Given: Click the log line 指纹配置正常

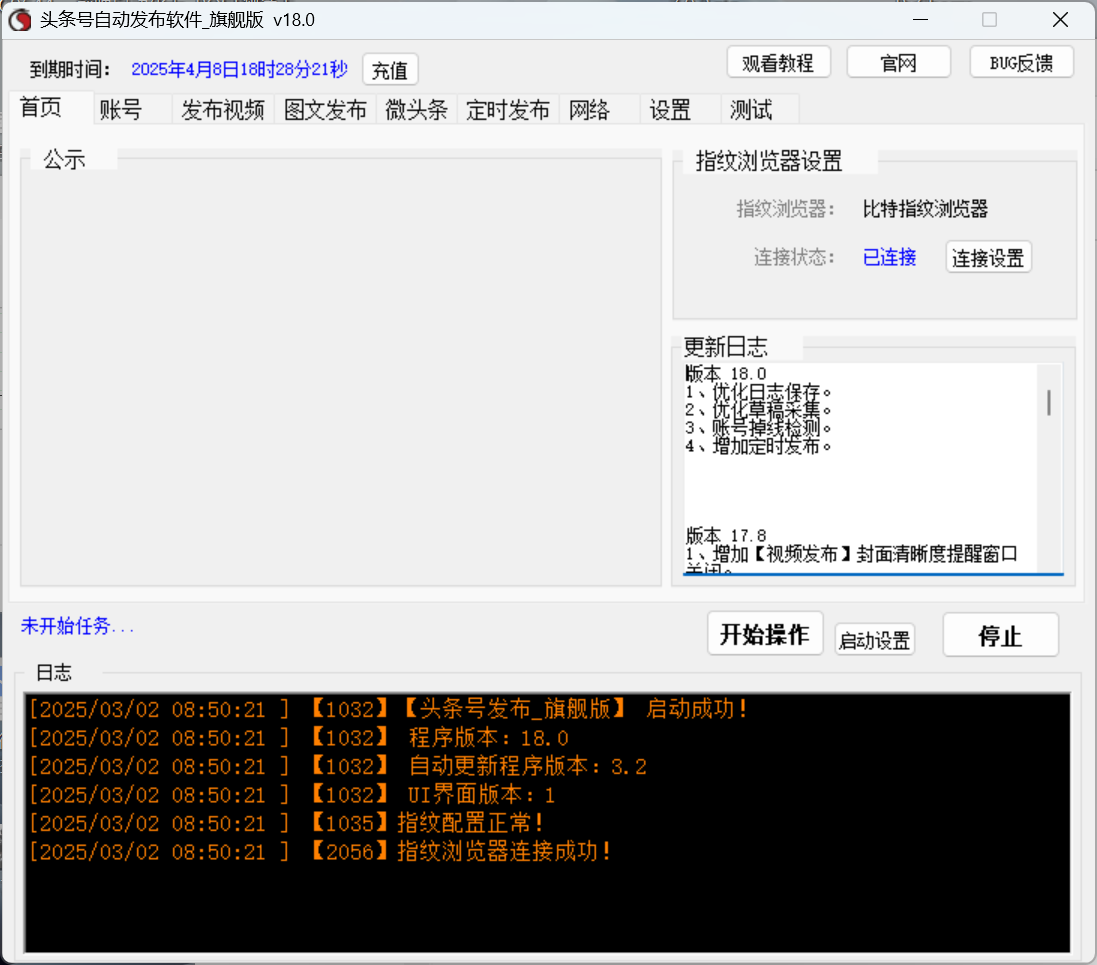Looking at the screenshot, I should 286,823.
